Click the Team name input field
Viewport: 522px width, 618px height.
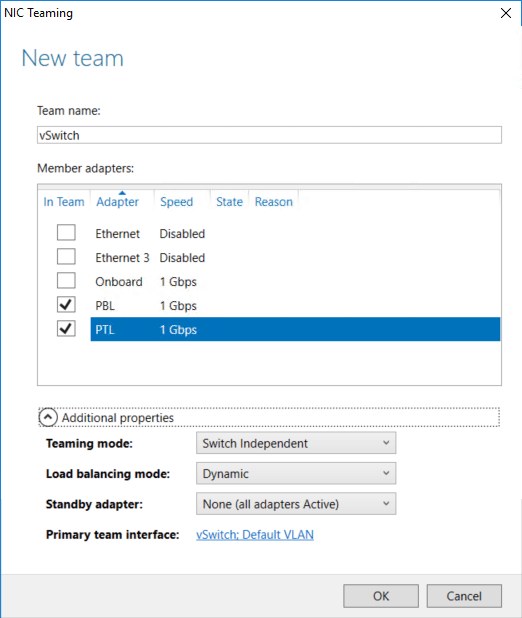[x=269, y=135]
